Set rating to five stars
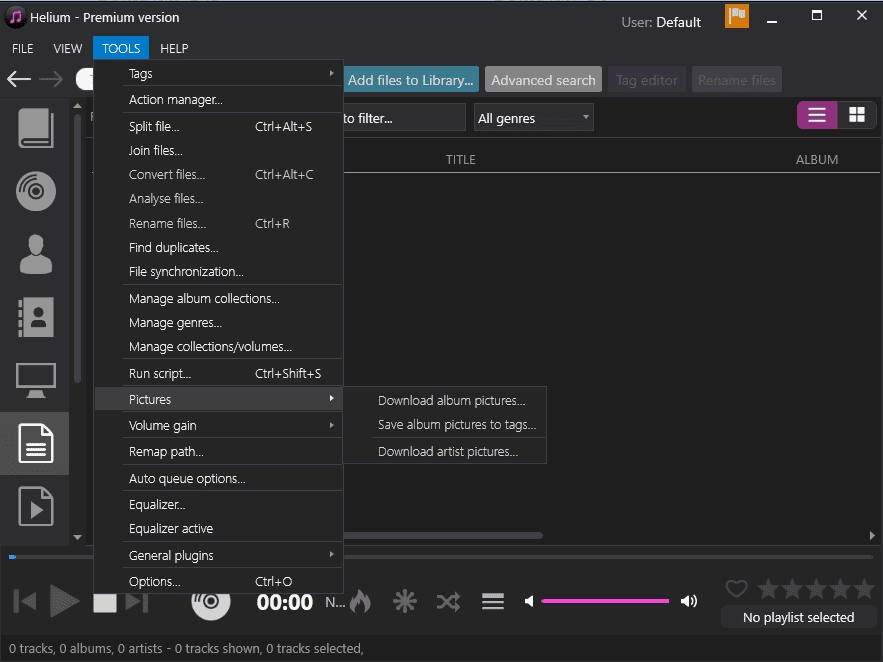This screenshot has height=662, width=883. (x=864, y=589)
